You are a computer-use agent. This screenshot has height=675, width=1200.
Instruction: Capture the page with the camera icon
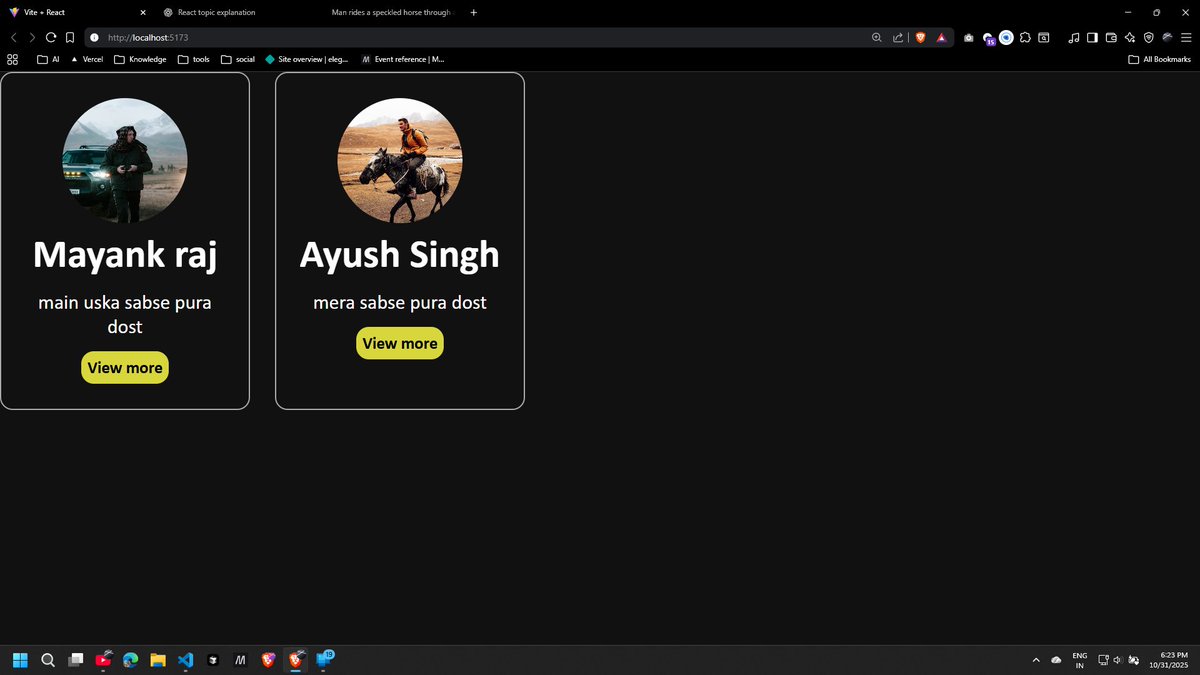pyautogui.click(x=969, y=37)
